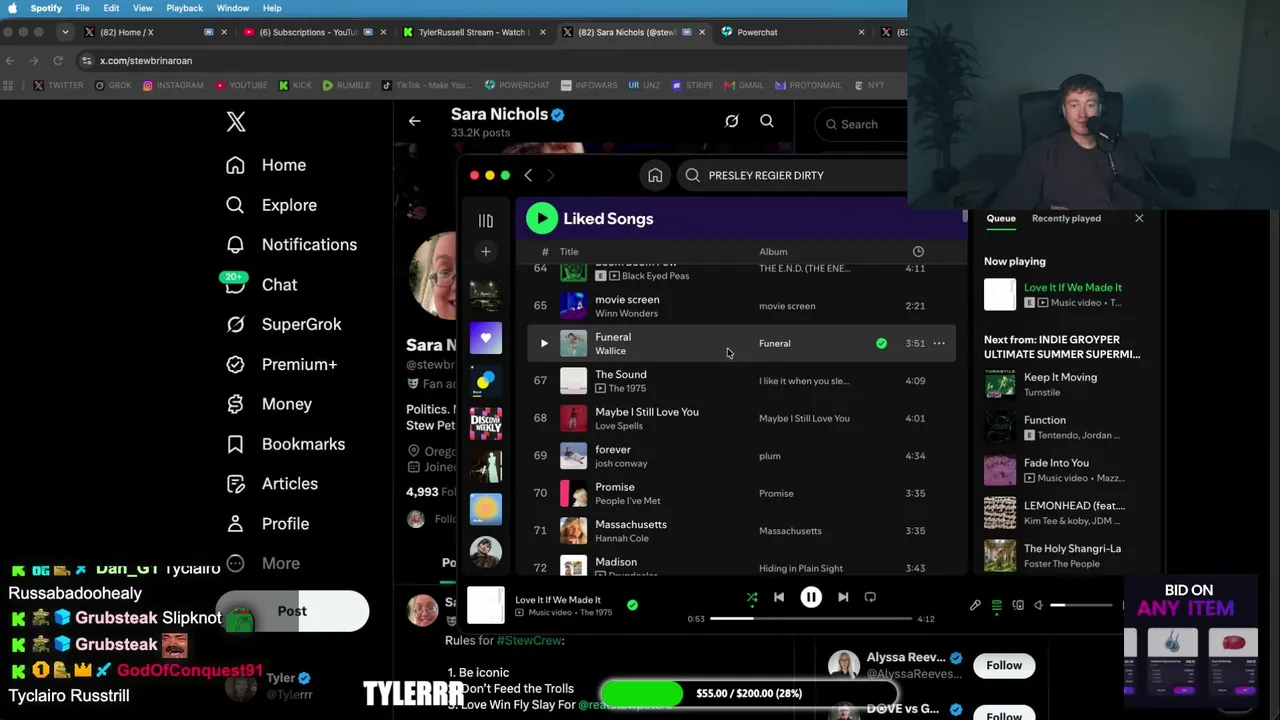Open Discover Weekly playlist in sidebar

pyautogui.click(x=486, y=423)
